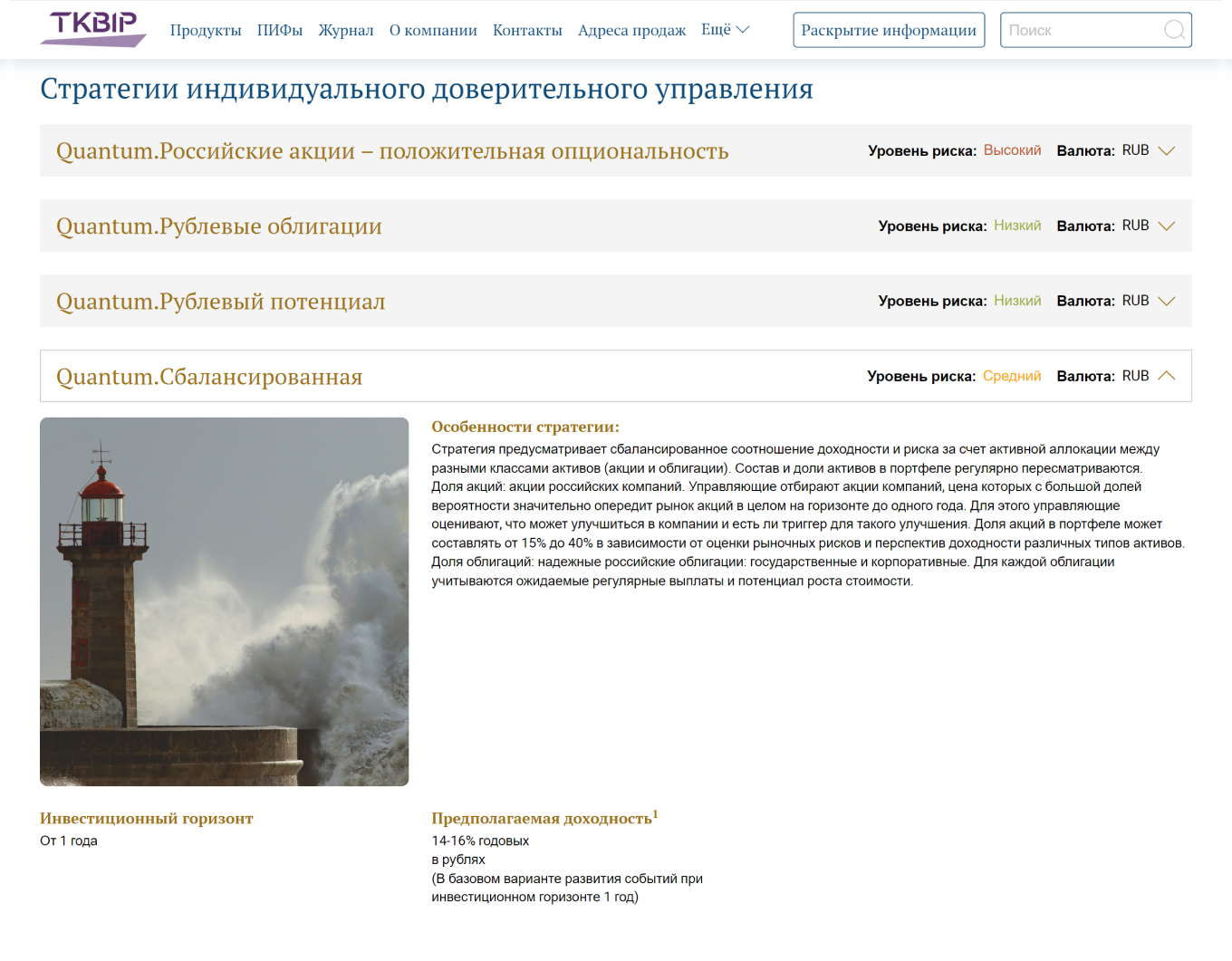Screen dimensions: 1232x961
Task: Click the search magnifier icon
Action: coord(1173,29)
